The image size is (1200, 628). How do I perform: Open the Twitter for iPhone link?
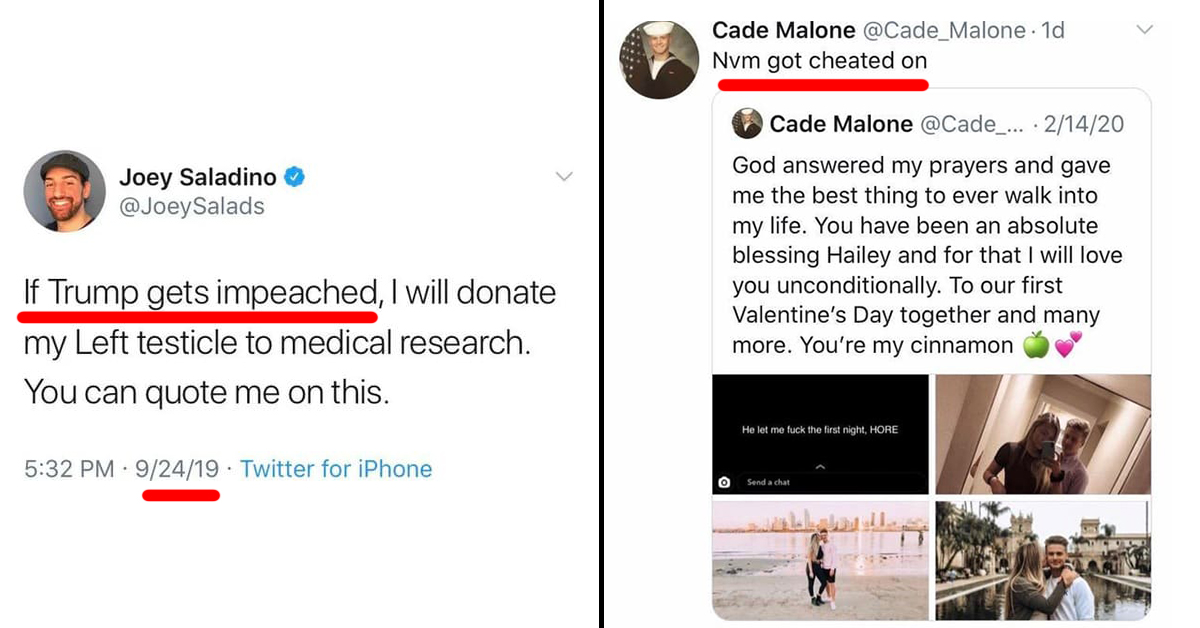point(336,469)
